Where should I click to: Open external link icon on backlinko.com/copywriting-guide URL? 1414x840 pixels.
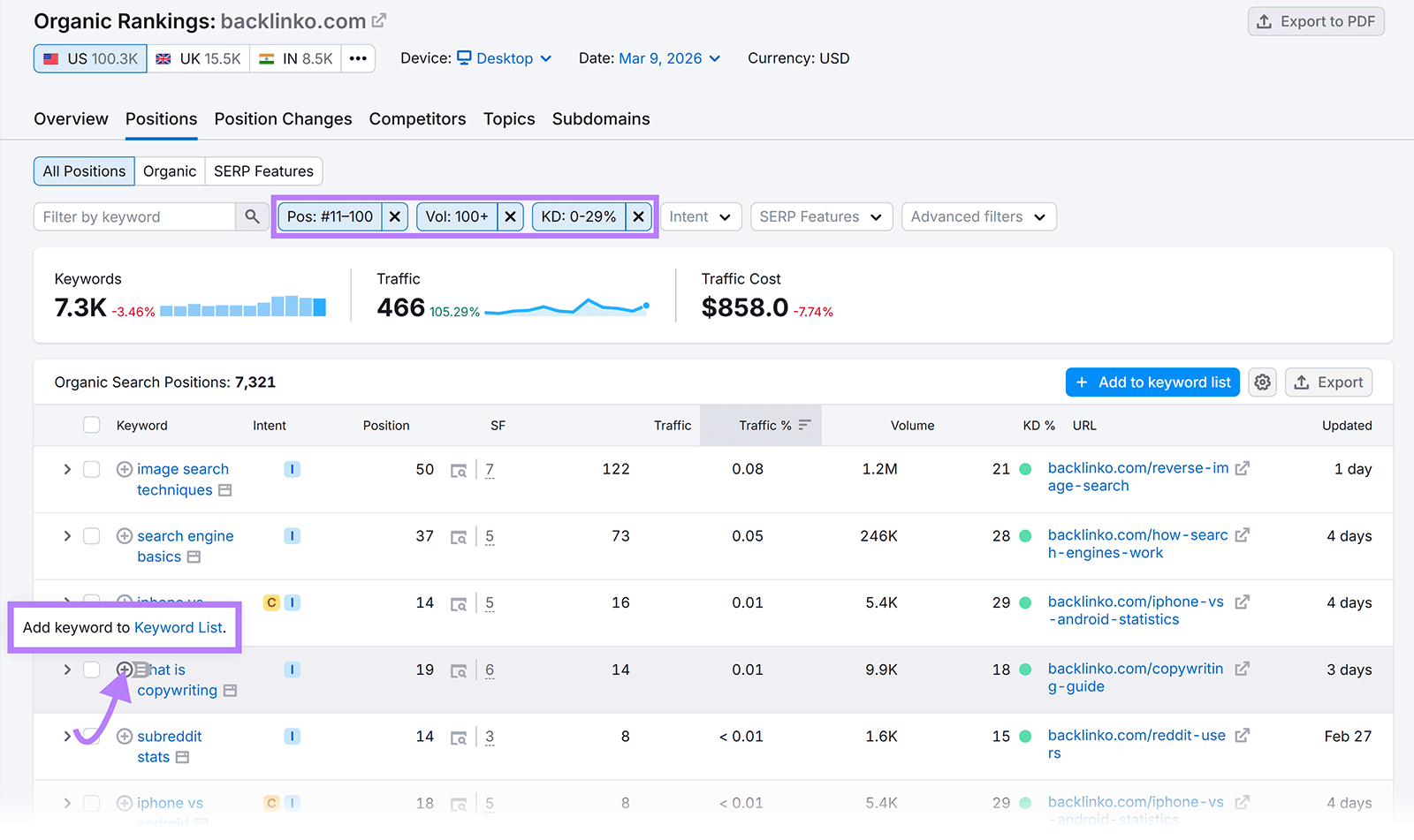(x=1243, y=670)
